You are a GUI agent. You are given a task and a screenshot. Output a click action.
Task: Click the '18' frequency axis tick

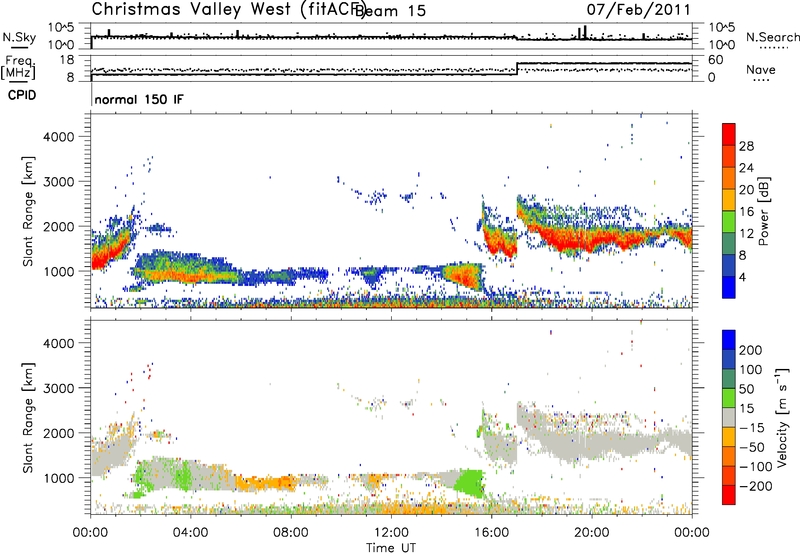point(67,60)
